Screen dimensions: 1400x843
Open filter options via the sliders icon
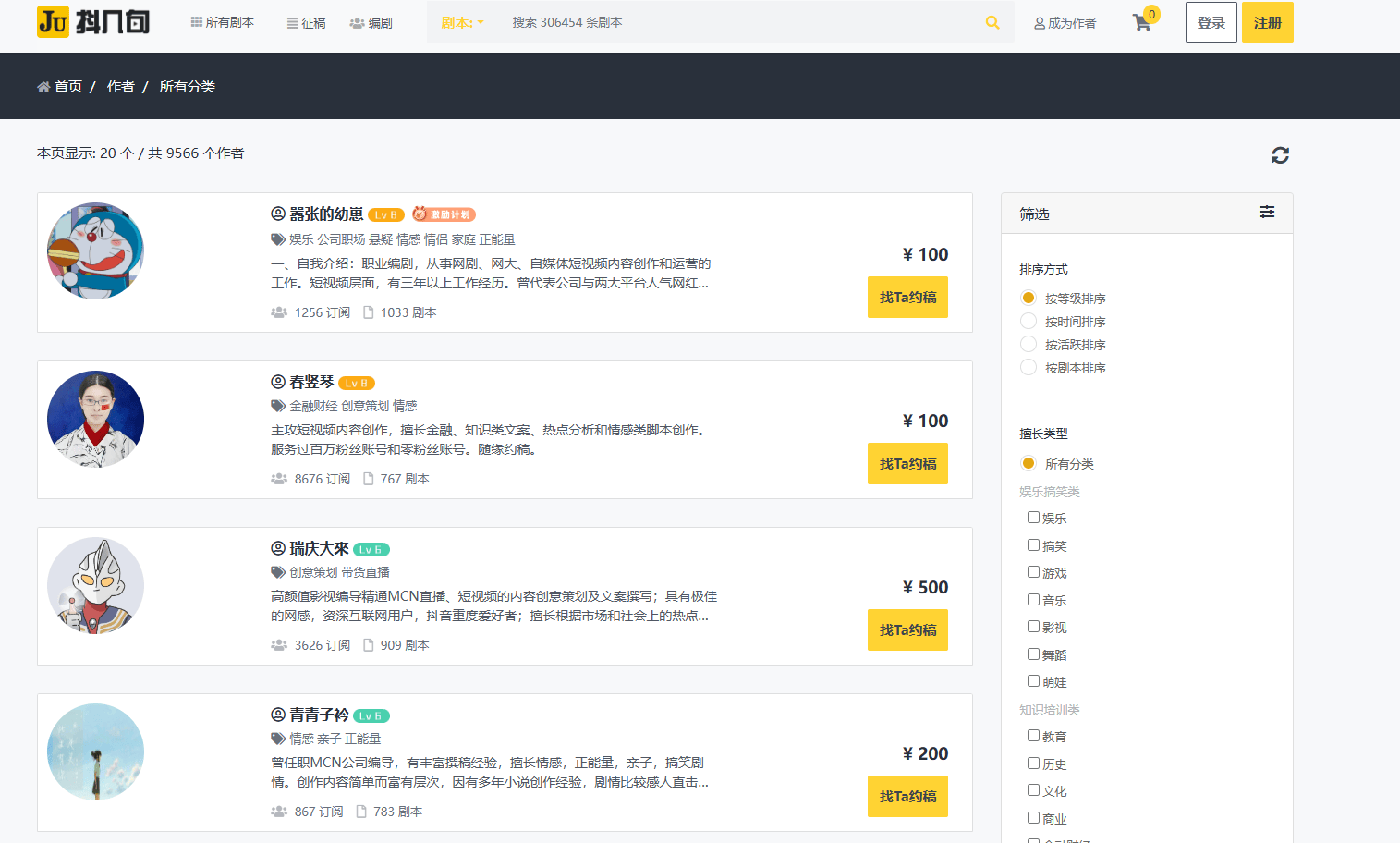pyautogui.click(x=1267, y=213)
